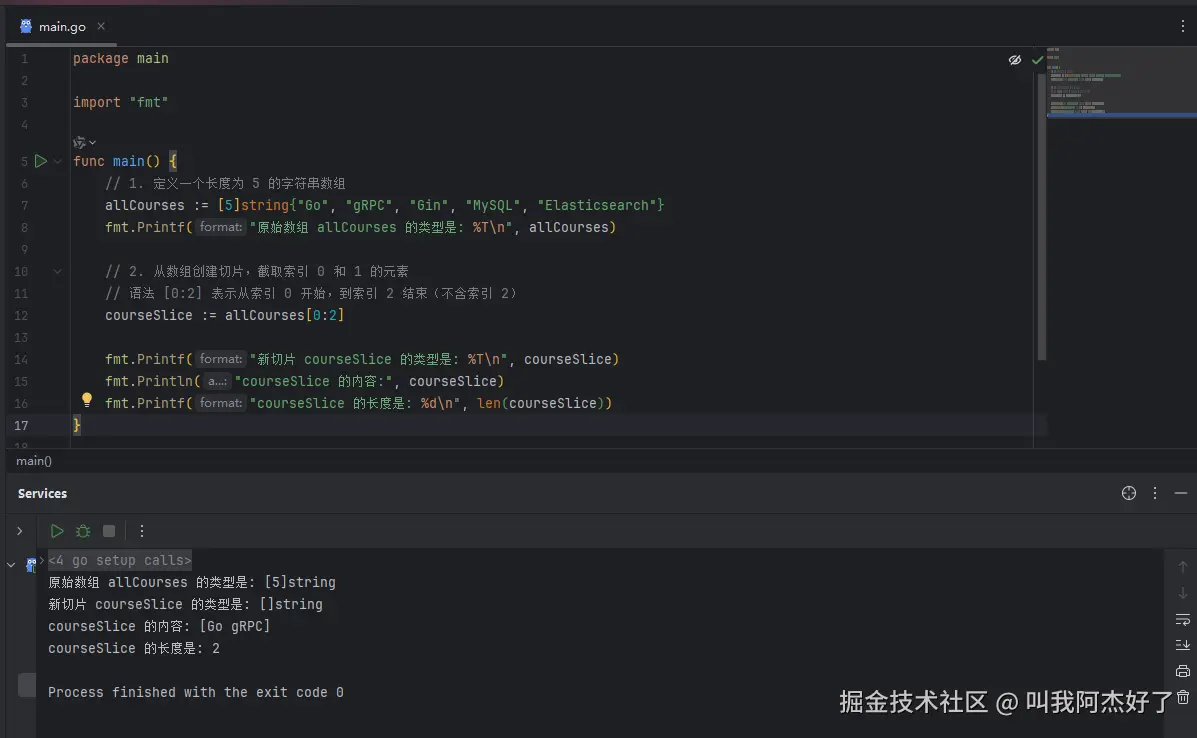Jump up the console stack trace
The height and width of the screenshot is (738, 1197).
point(1182,567)
